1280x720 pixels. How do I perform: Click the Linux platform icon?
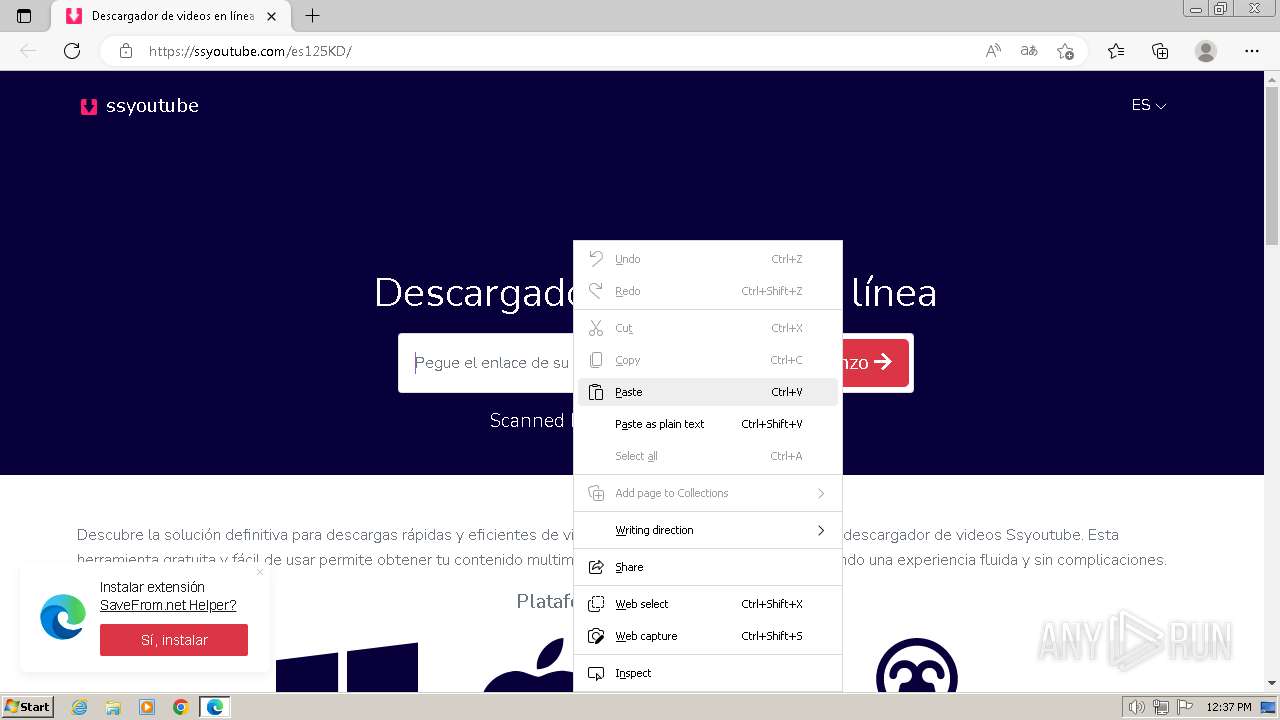[x=917, y=665]
